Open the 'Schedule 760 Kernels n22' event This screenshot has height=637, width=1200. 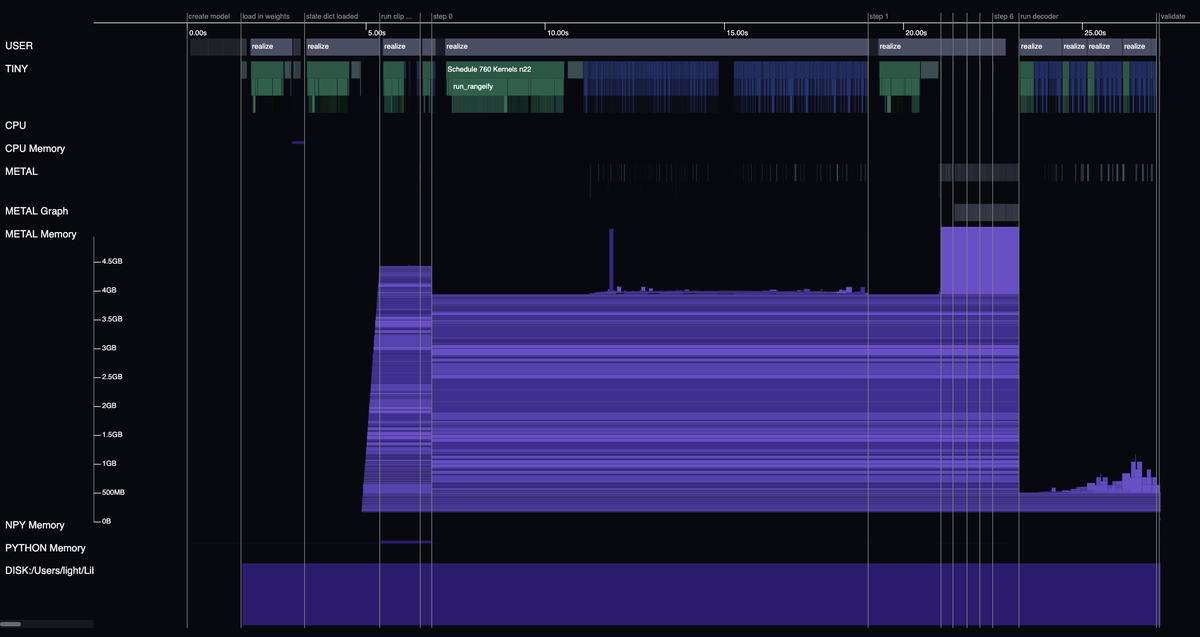pos(506,69)
